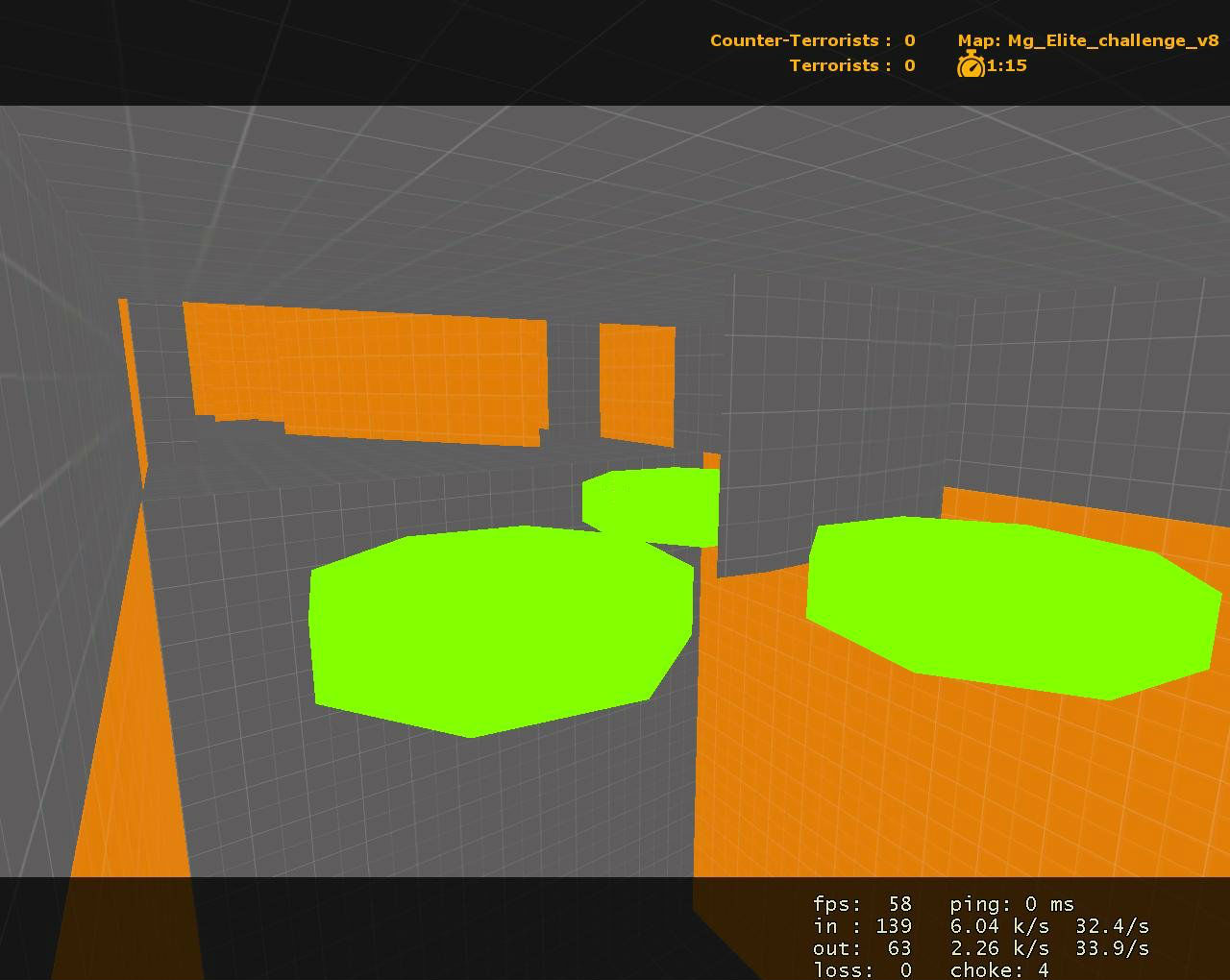Click the 32.4/s update rate value
The height and width of the screenshot is (980, 1230).
[1112, 926]
